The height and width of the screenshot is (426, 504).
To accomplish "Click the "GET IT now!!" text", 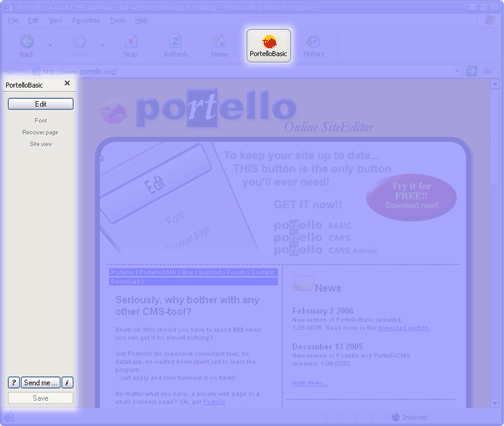I will (x=308, y=204).
